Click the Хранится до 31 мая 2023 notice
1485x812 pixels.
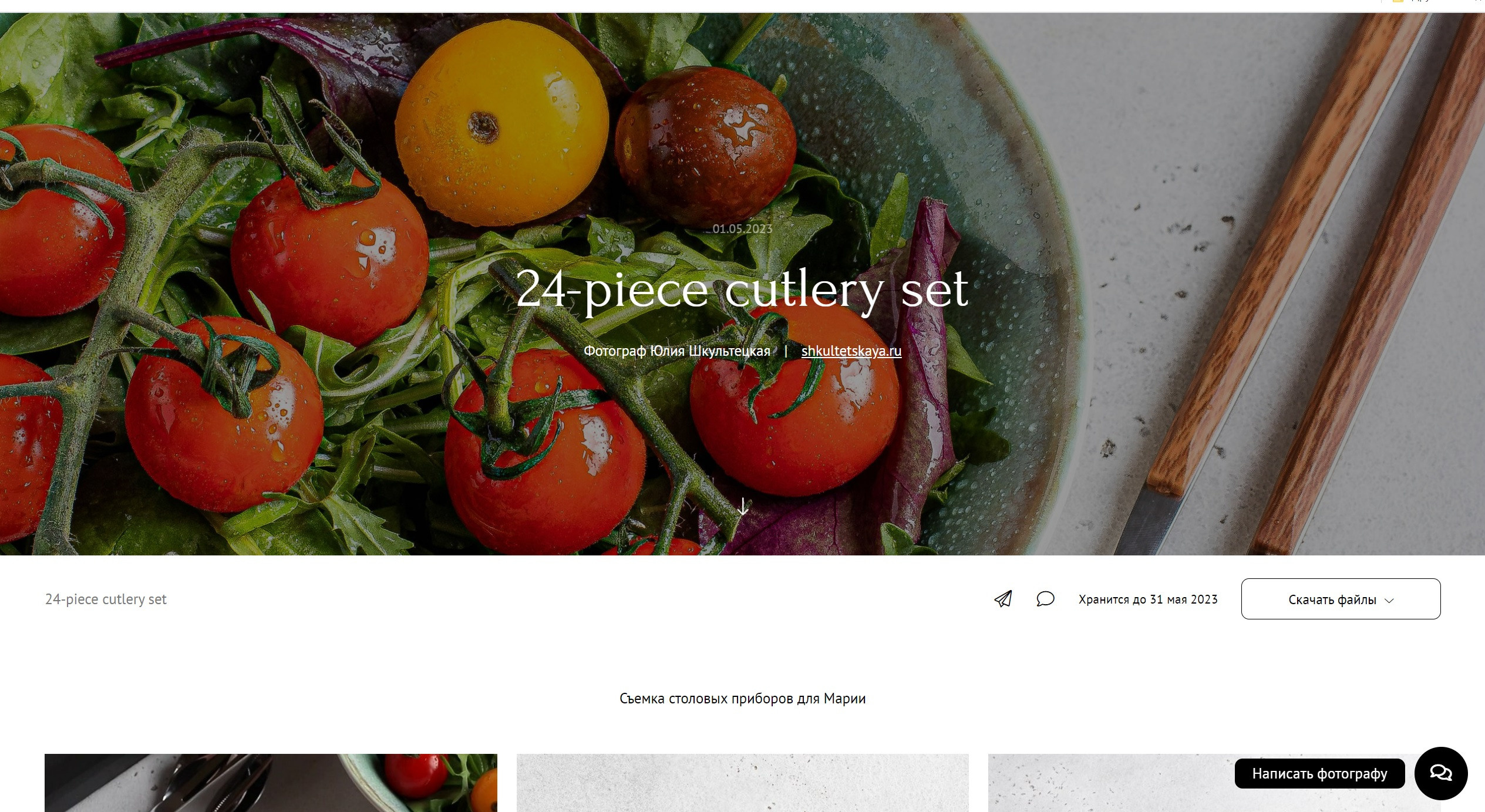click(x=1148, y=599)
